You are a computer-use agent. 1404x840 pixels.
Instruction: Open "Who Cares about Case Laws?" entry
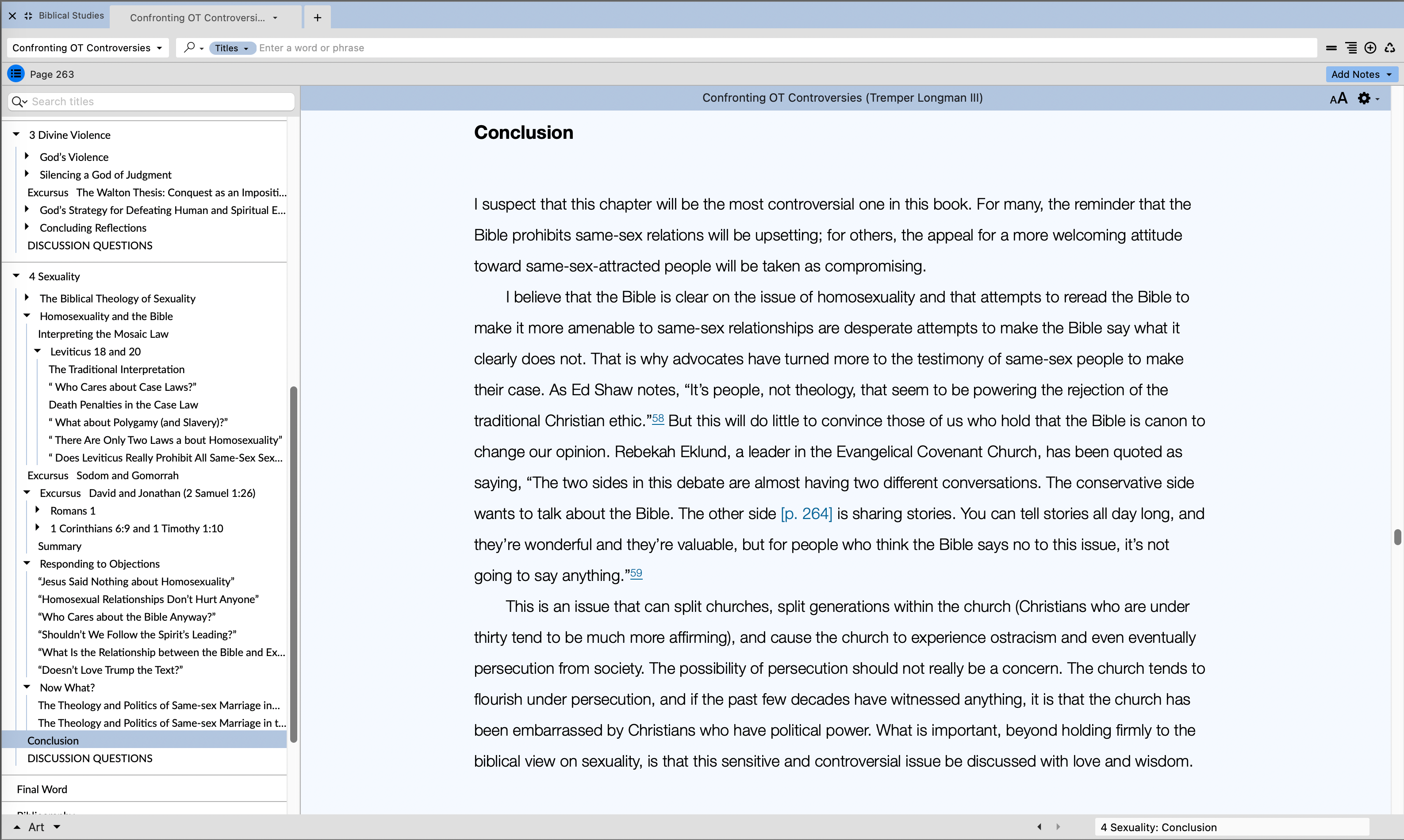tap(123, 387)
